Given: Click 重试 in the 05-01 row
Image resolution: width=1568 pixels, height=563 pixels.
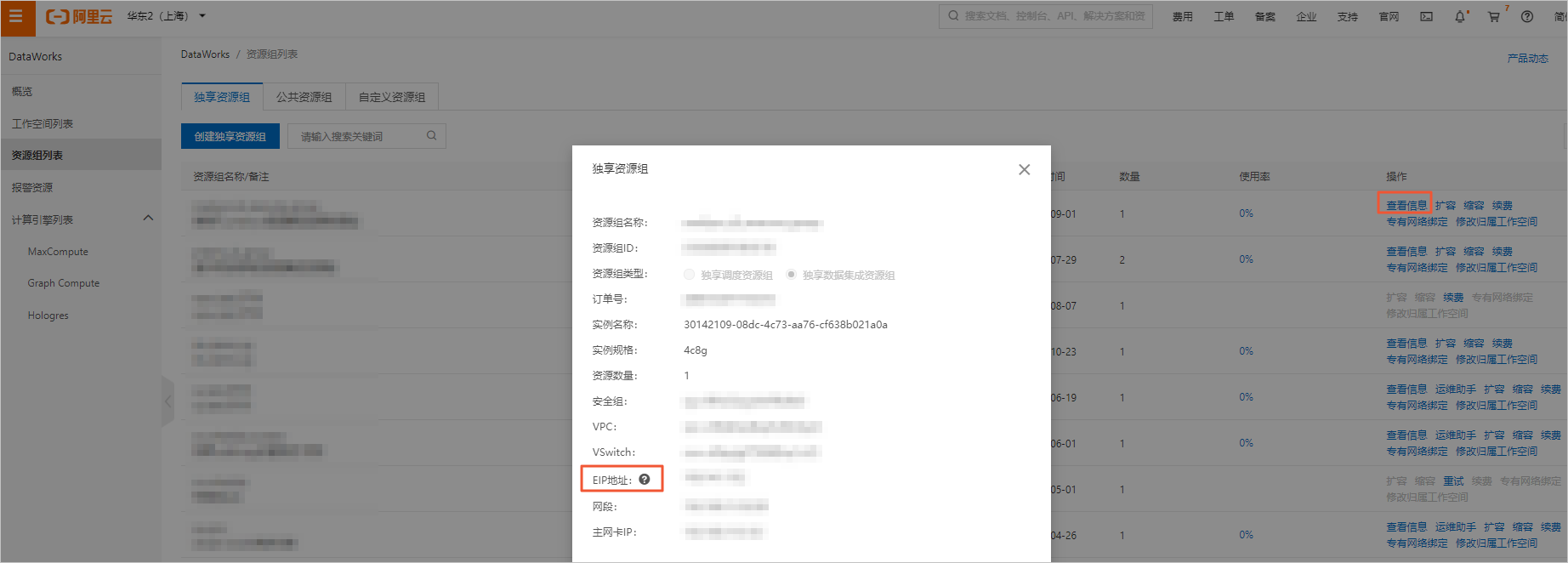Looking at the screenshot, I should pyautogui.click(x=1453, y=481).
